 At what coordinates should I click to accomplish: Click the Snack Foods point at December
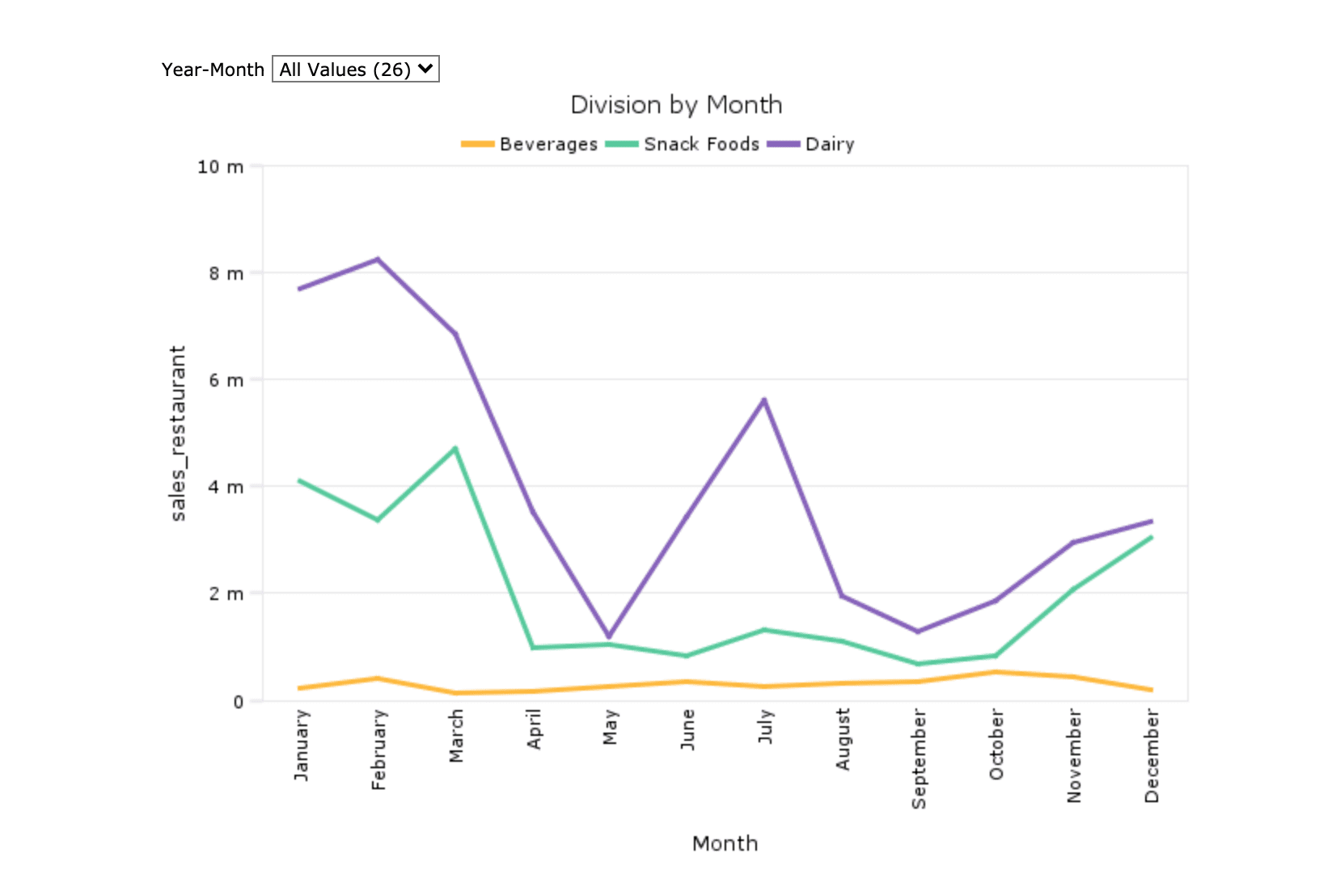[1150, 537]
